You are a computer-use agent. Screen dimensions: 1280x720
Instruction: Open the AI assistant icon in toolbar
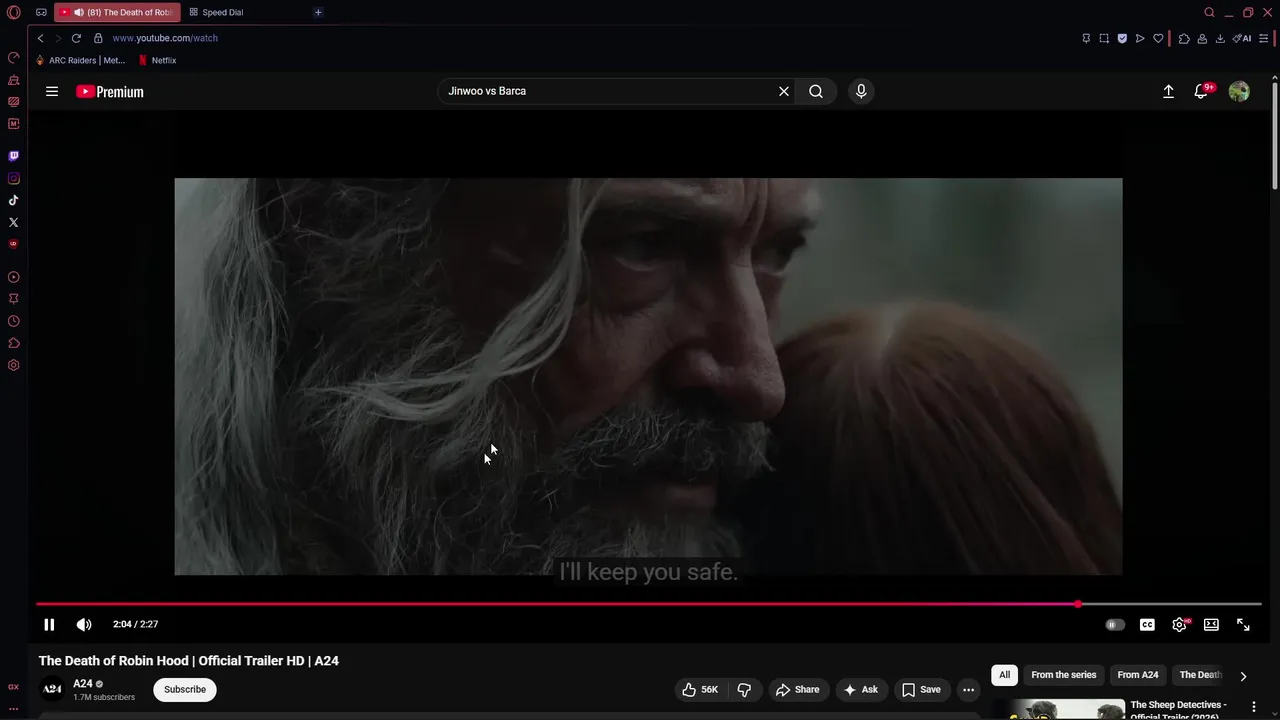click(x=1242, y=38)
